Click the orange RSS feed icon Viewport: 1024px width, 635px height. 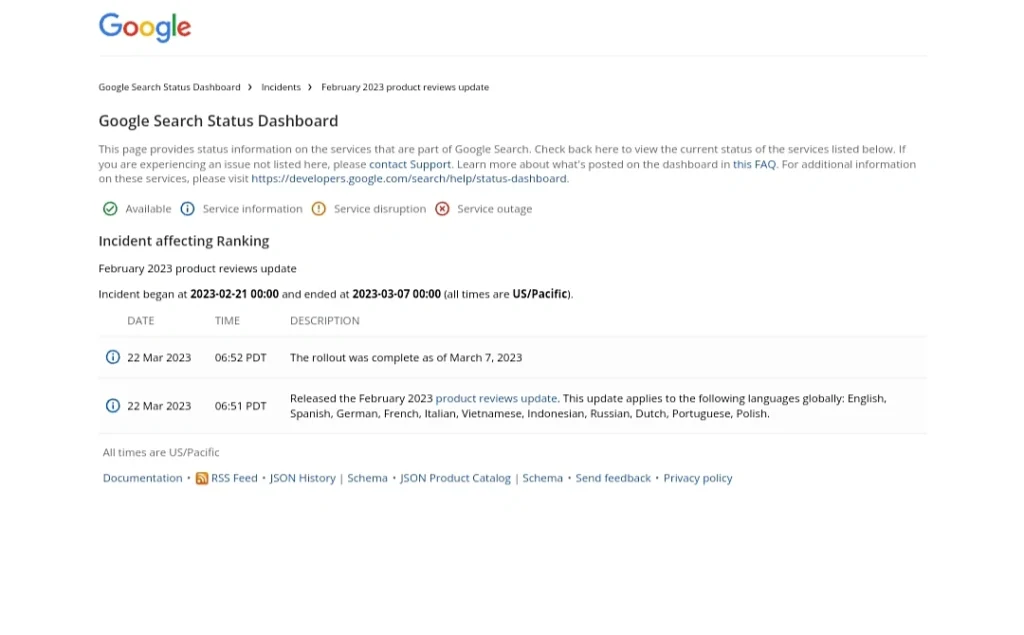(202, 478)
